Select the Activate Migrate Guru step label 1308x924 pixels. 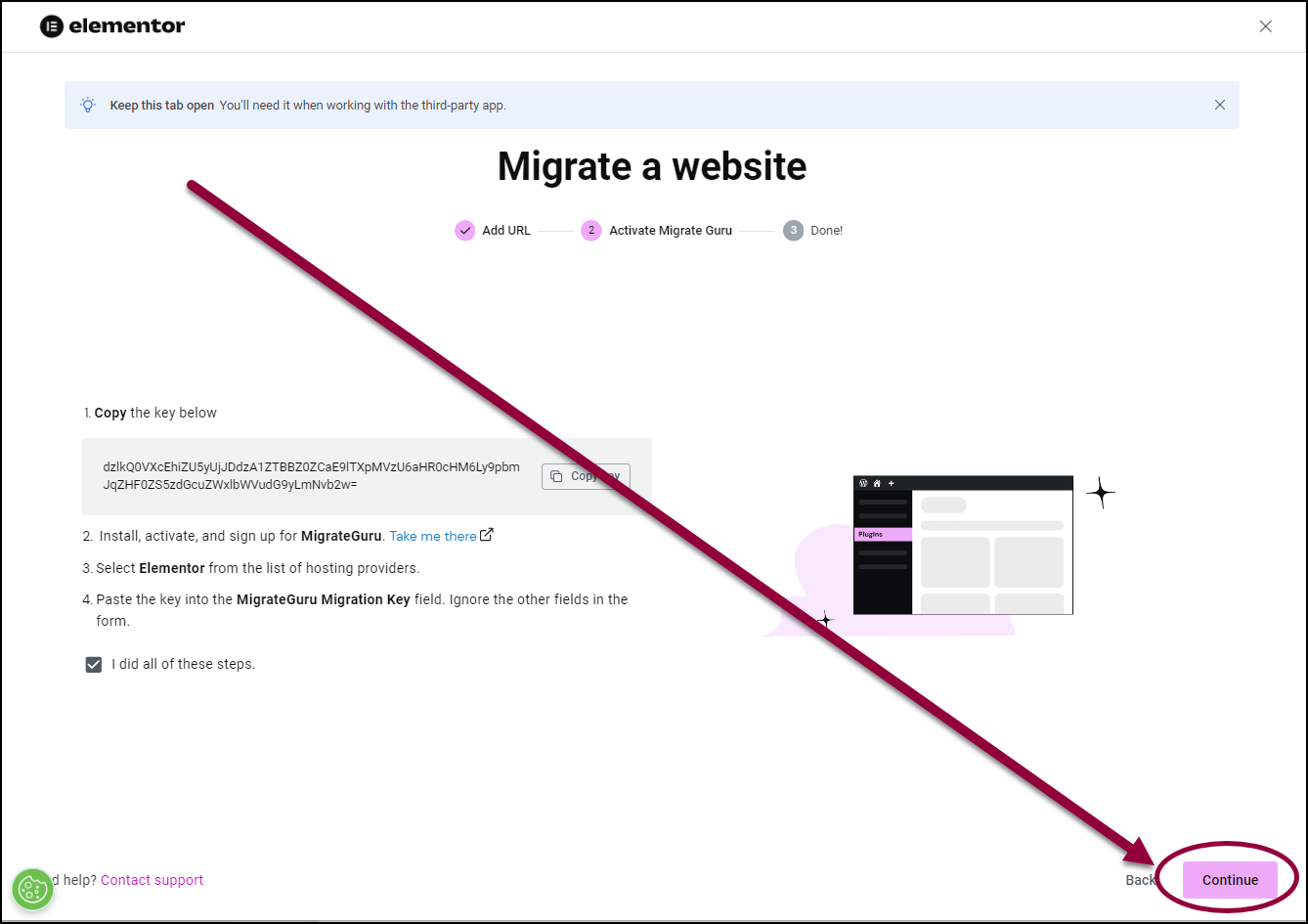pos(670,231)
